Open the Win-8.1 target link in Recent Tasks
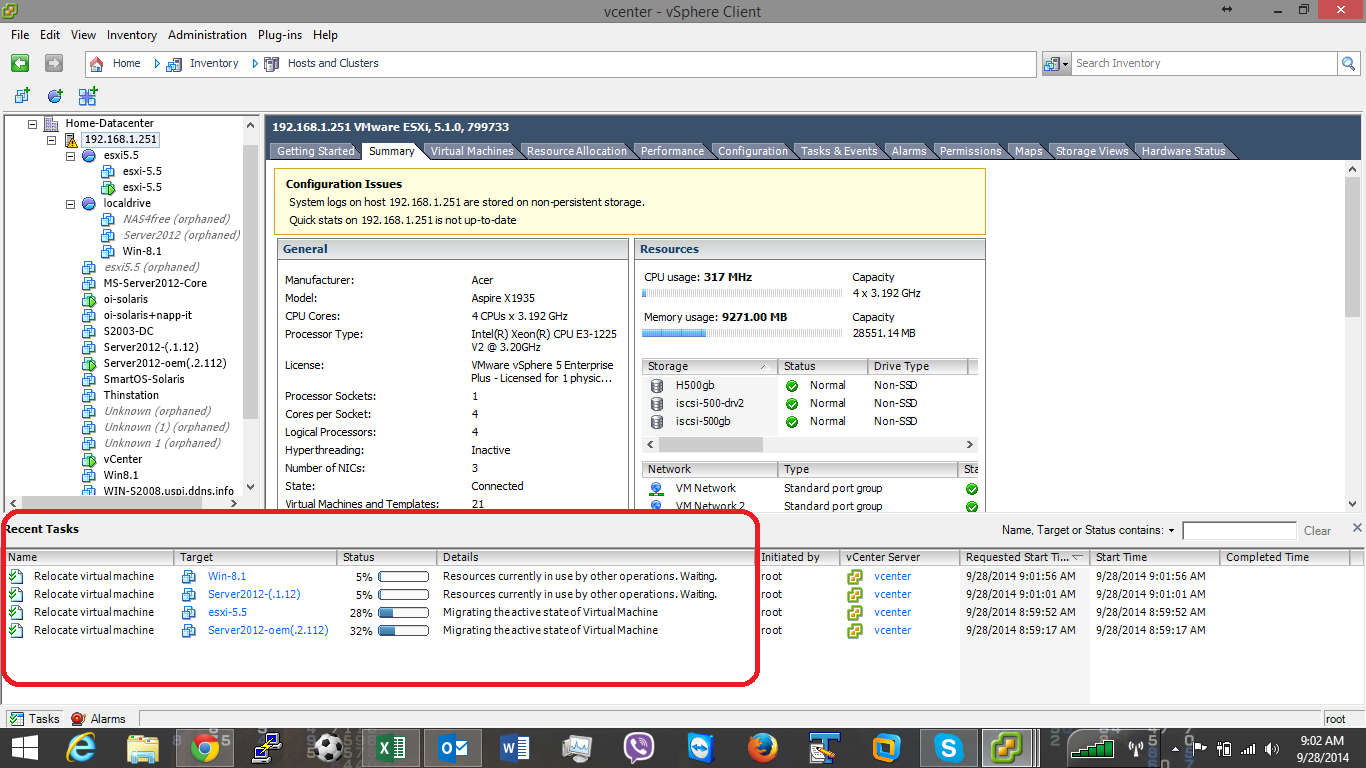This screenshot has width=1366, height=768. tap(227, 576)
